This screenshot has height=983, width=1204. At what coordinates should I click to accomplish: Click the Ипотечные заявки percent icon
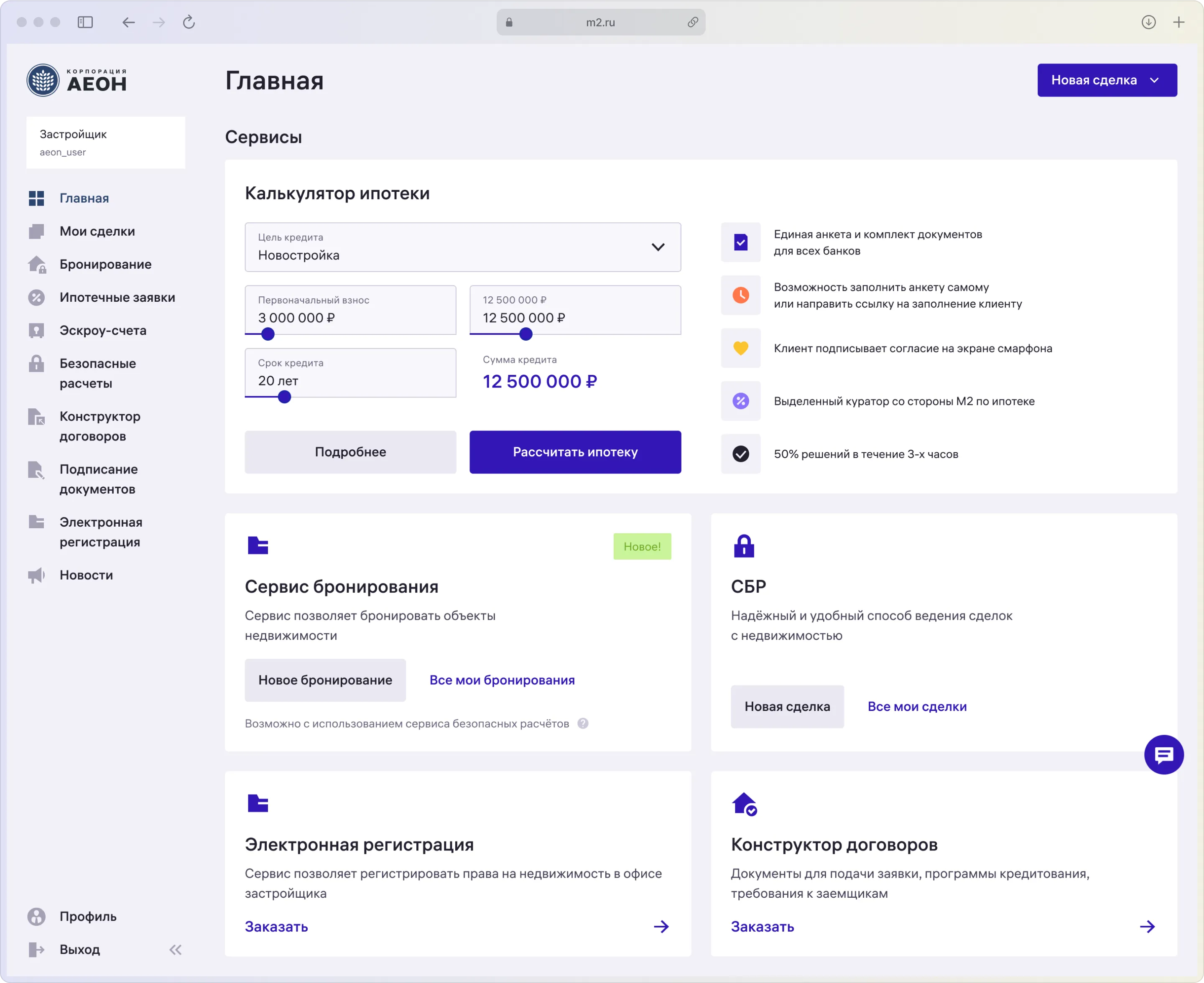[x=36, y=297]
